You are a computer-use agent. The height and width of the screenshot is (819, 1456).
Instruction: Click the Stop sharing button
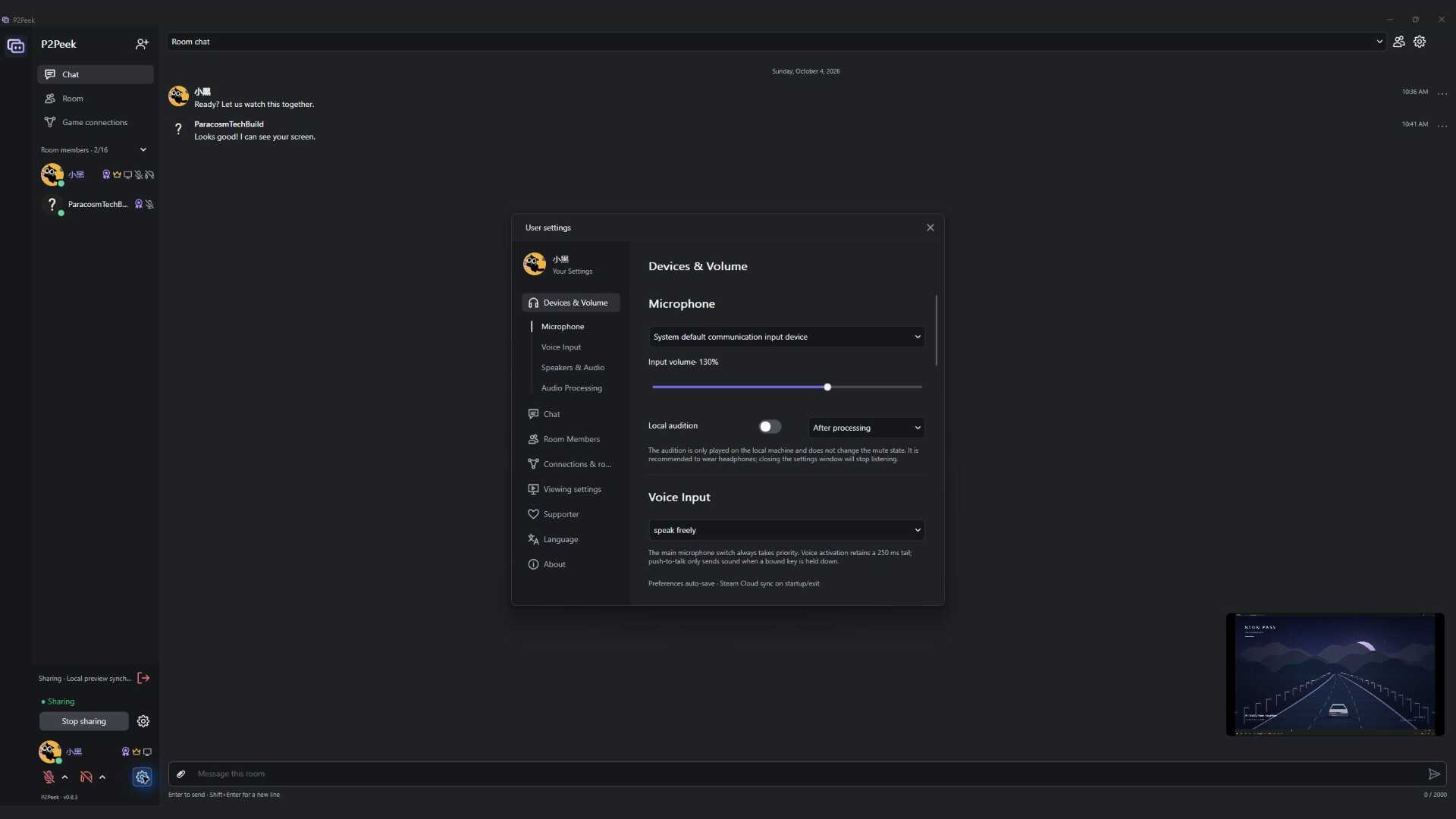[84, 721]
